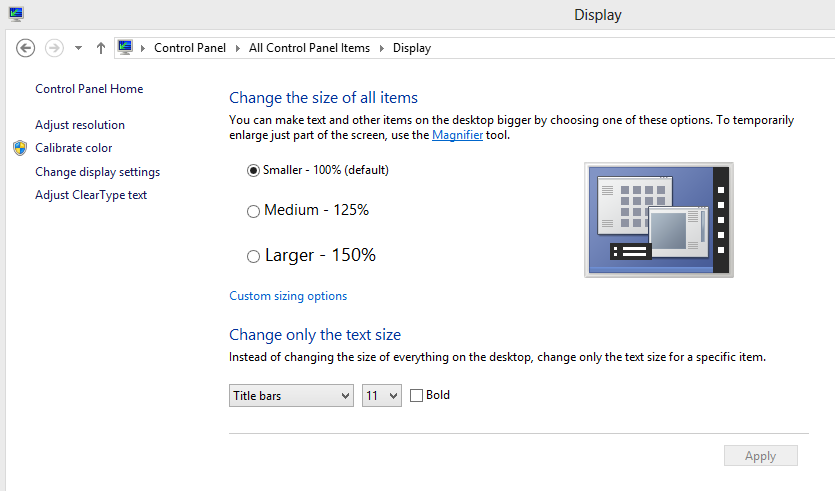The image size is (835, 491).
Task: Open the font size 11 dropdown
Action: pos(382,396)
